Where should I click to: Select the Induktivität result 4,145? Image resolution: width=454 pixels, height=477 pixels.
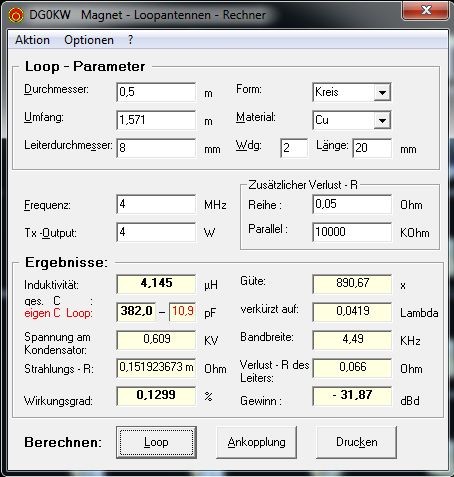[x=156, y=283]
